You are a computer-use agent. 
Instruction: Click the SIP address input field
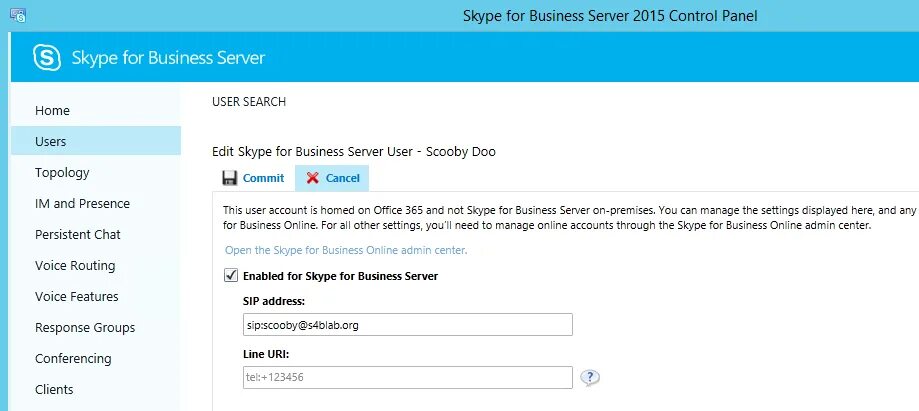point(407,325)
